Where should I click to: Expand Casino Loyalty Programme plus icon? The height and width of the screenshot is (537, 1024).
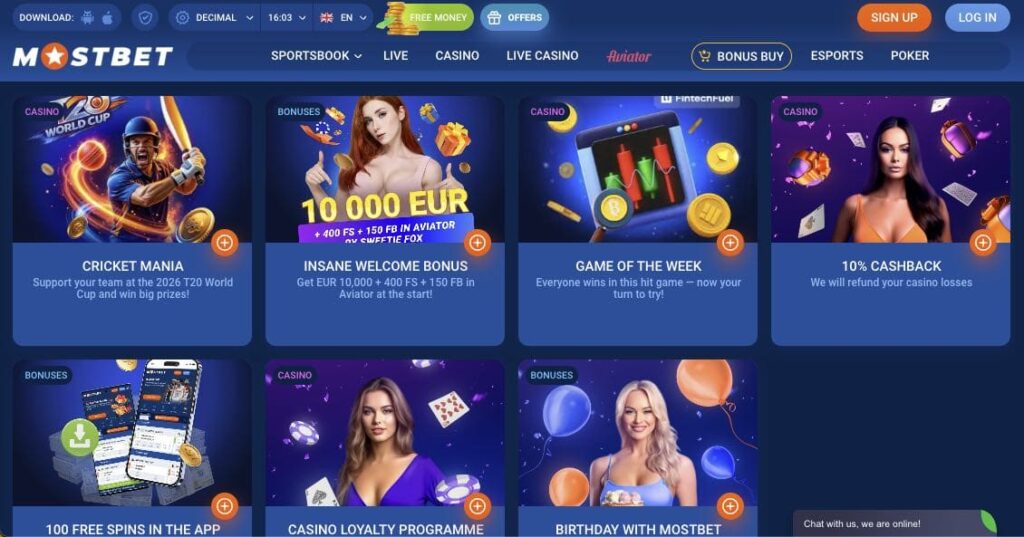[x=477, y=506]
